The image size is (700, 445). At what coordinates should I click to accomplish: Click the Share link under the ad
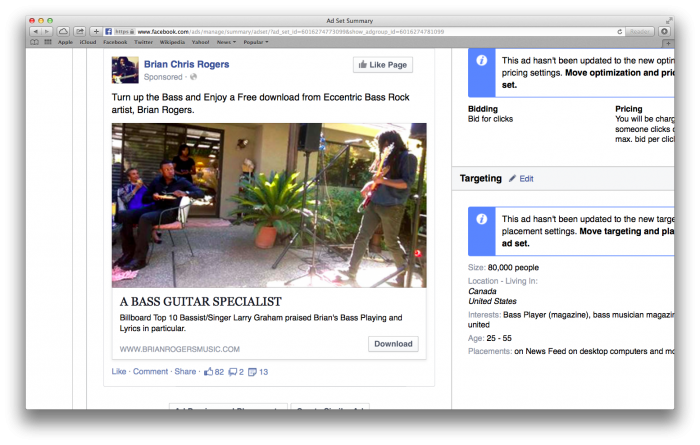185,371
